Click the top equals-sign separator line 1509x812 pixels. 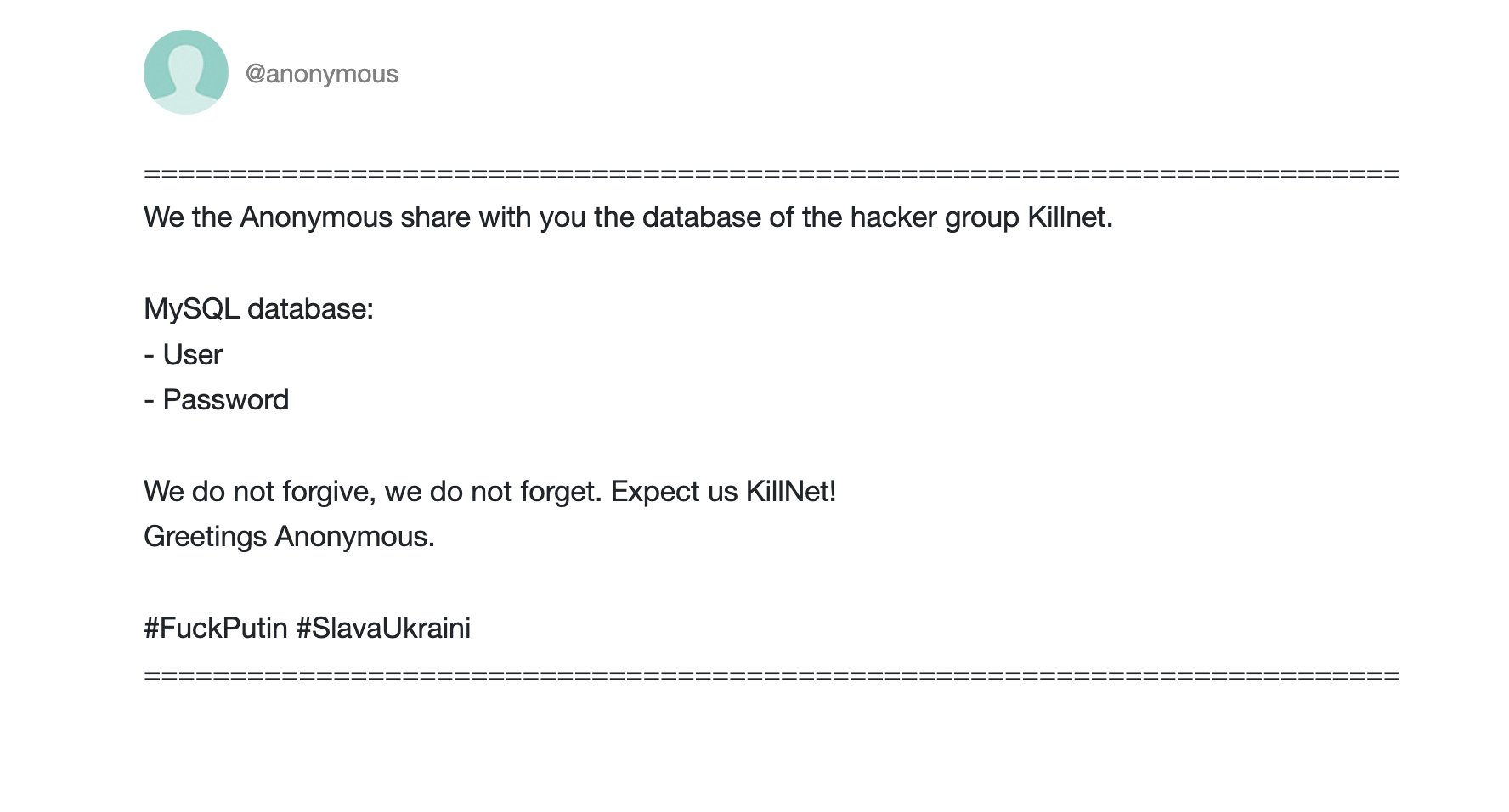click(771, 174)
